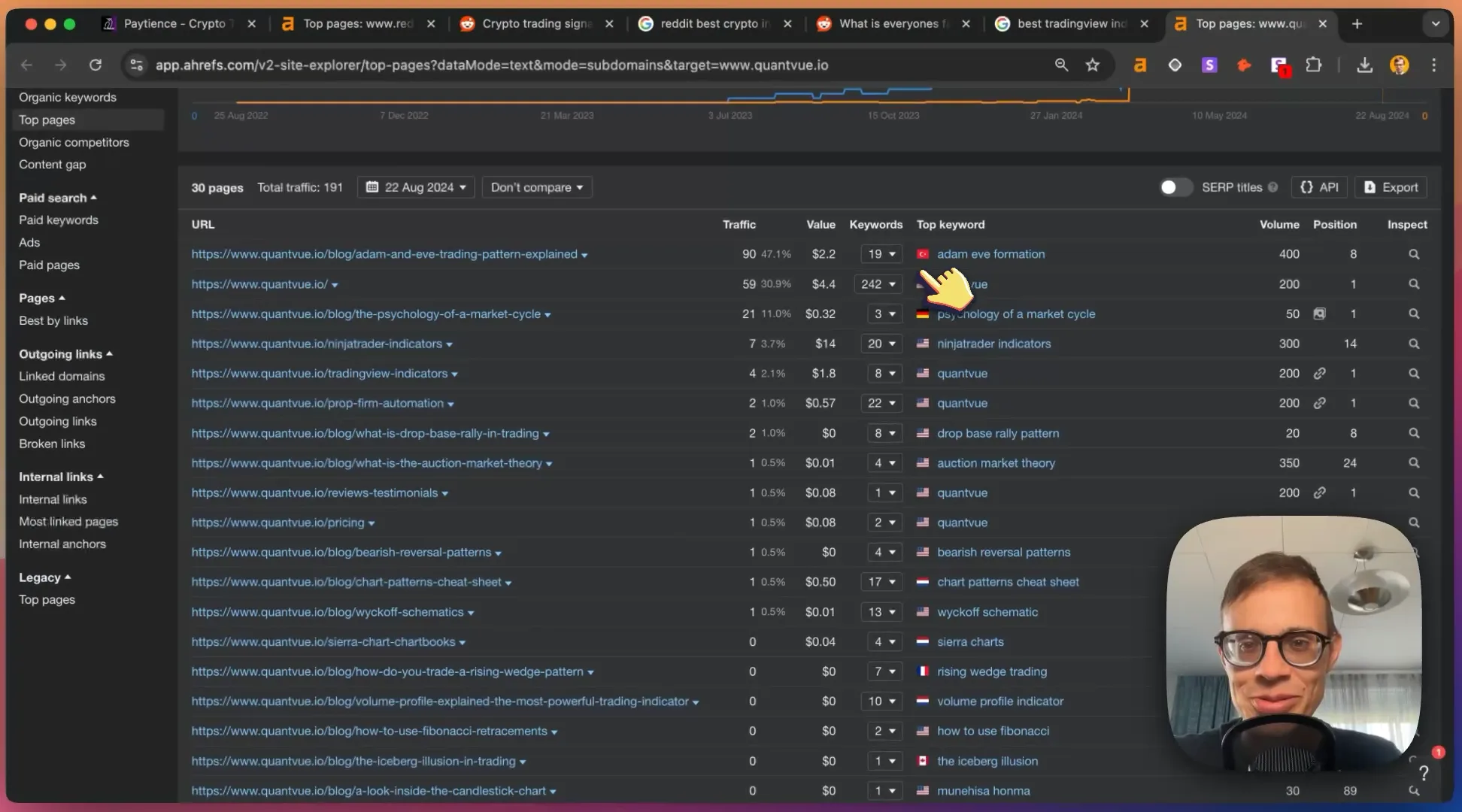Open Content gap in the sidebar
Image resolution: width=1462 pixels, height=812 pixels.
click(53, 165)
